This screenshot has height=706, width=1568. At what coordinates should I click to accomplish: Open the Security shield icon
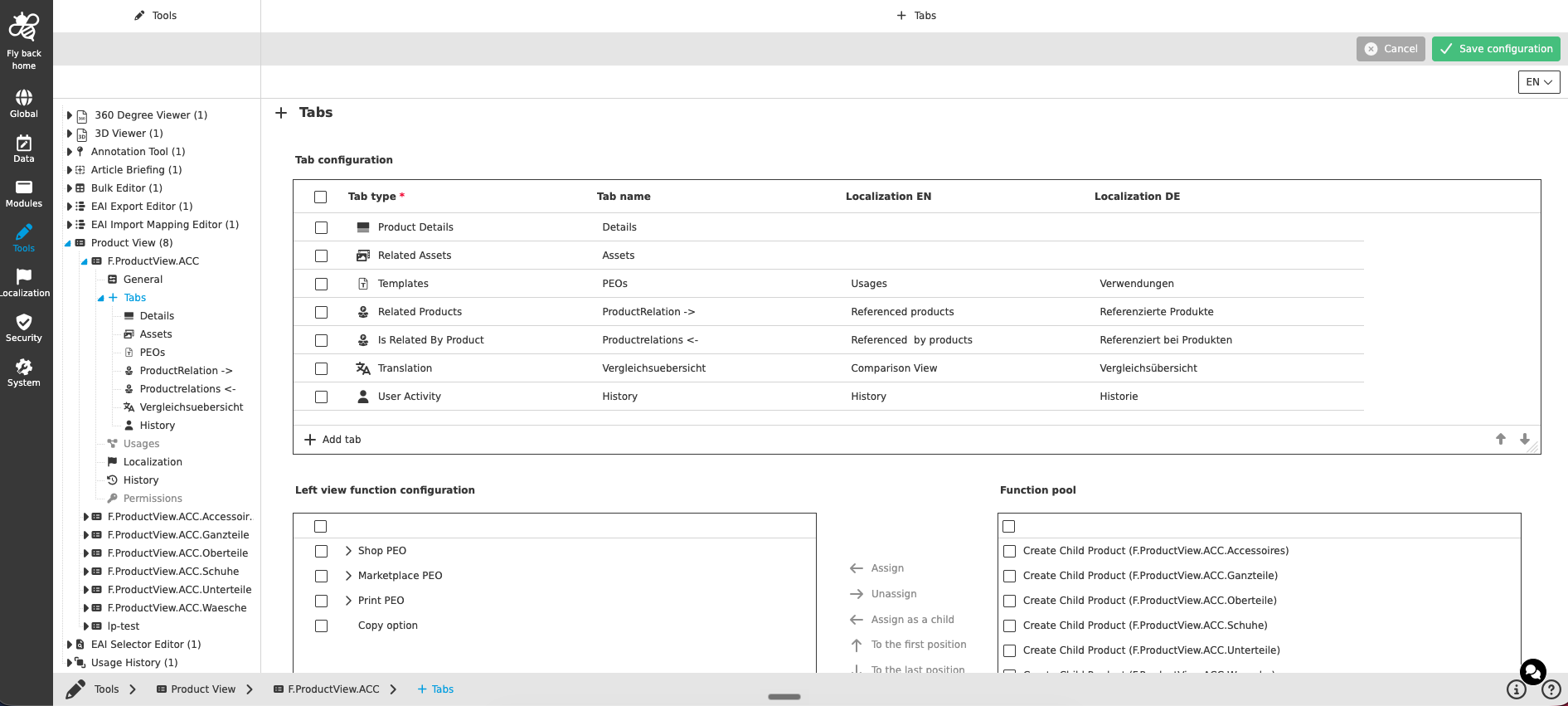(x=24, y=322)
